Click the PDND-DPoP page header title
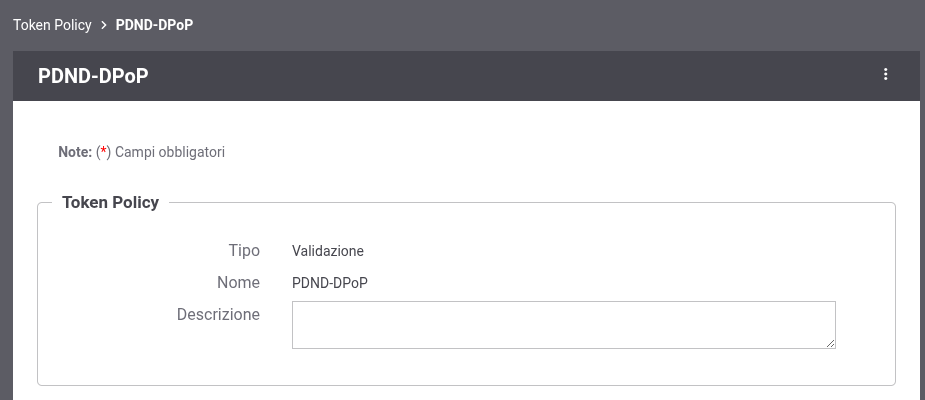This screenshot has height=400, width=925. tap(93, 76)
